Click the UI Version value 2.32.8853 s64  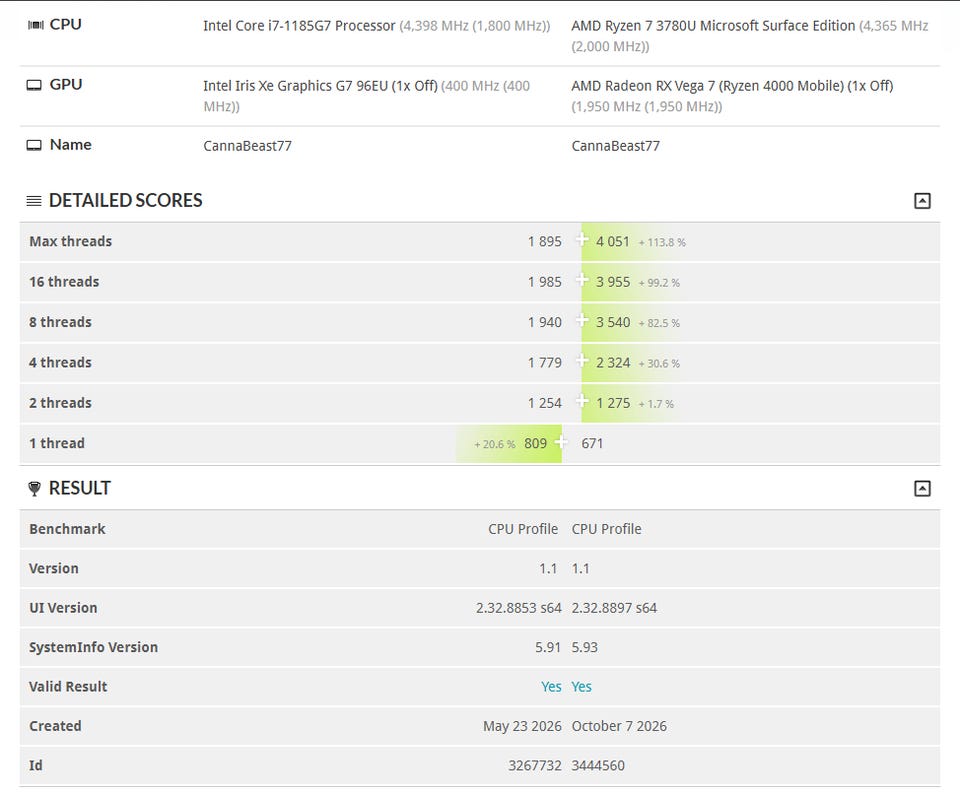519,608
